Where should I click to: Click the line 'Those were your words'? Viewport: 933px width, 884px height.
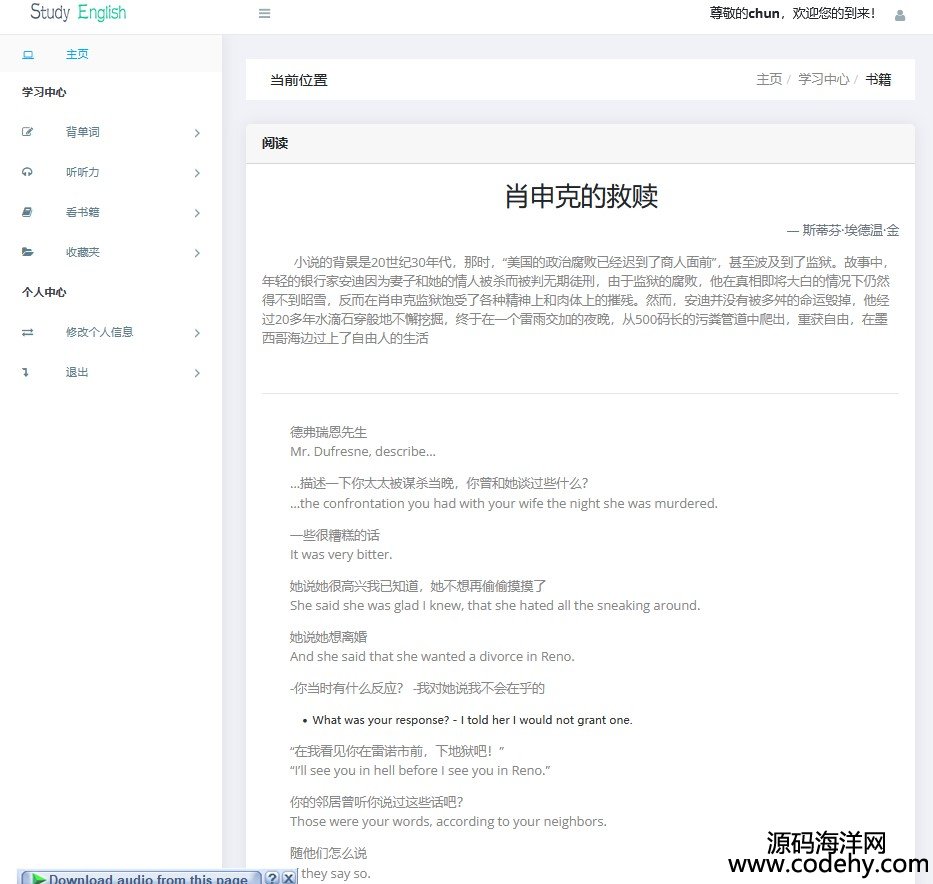(x=449, y=822)
